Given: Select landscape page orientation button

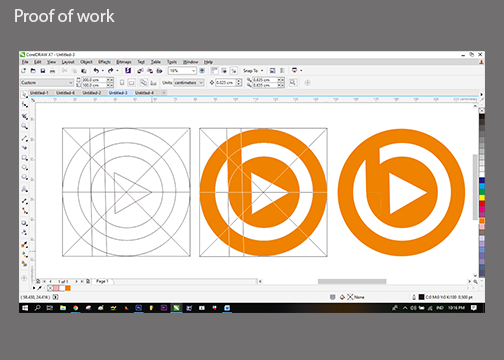Looking at the screenshot, I should pos(132,83).
